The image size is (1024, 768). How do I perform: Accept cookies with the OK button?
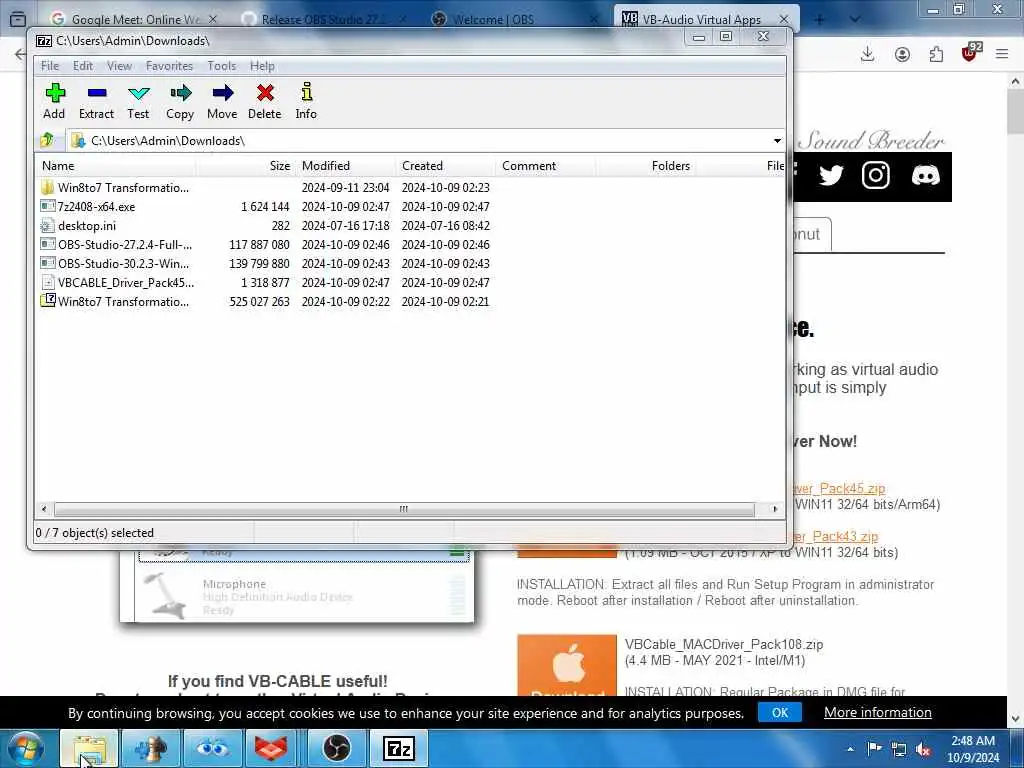click(x=780, y=712)
